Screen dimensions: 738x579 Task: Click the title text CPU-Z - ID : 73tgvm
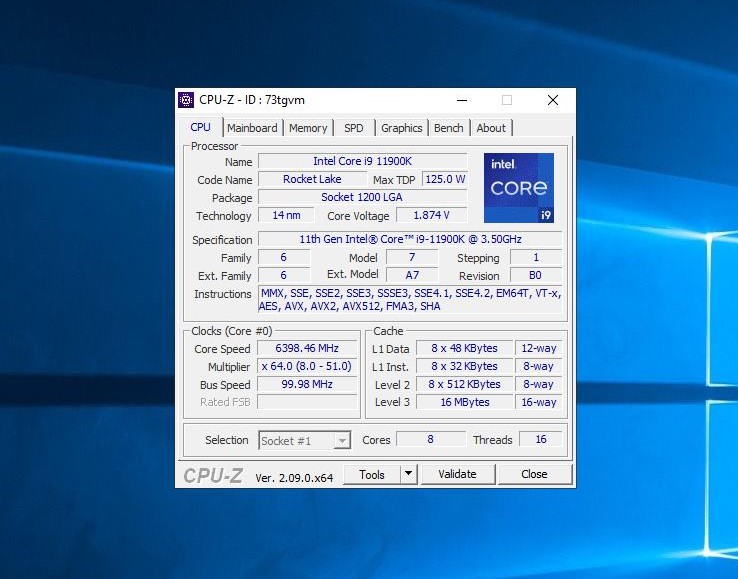252,100
